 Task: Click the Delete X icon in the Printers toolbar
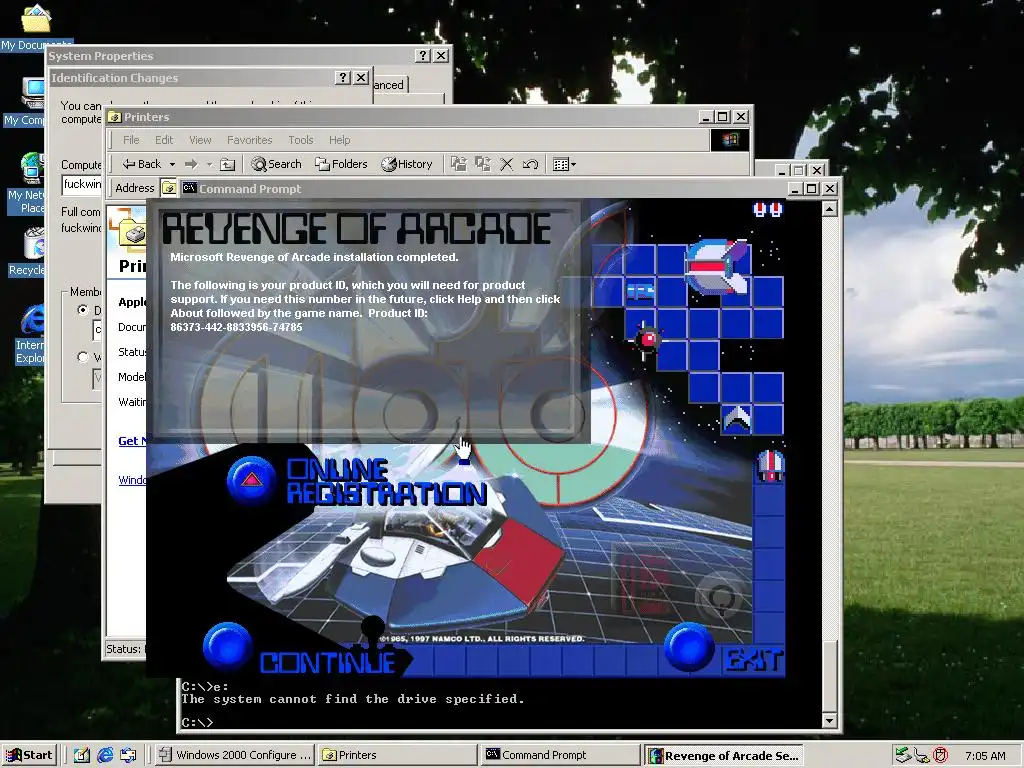click(507, 164)
